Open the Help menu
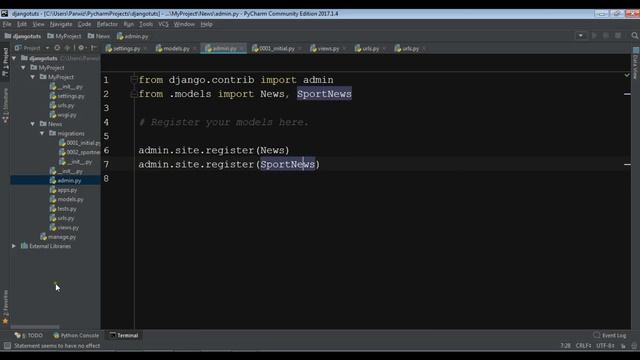Viewport: 640px width, 360px height. pos(207,24)
